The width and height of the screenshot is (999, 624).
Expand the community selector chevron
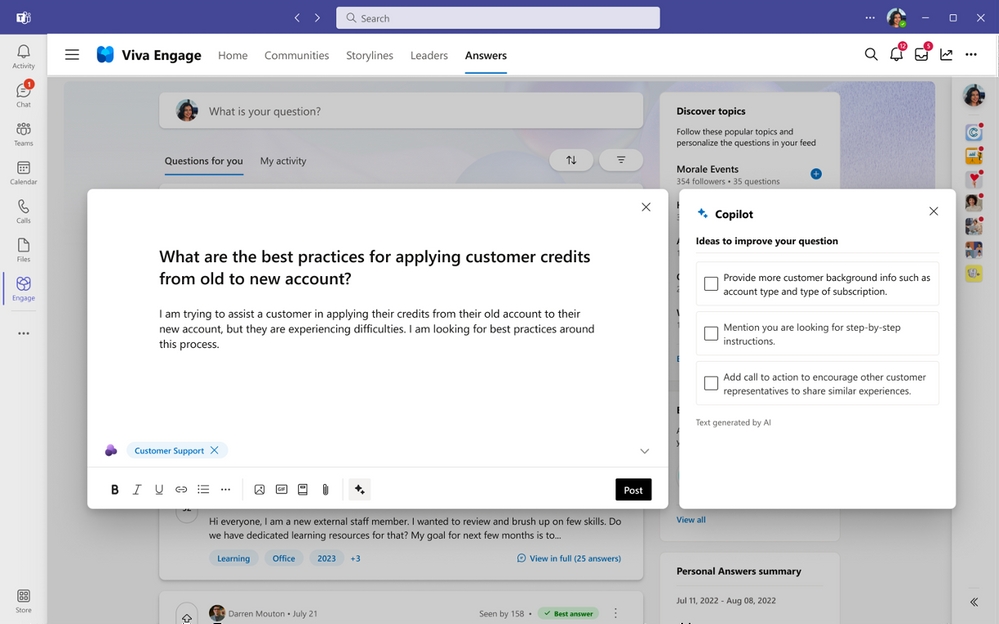[x=644, y=451]
